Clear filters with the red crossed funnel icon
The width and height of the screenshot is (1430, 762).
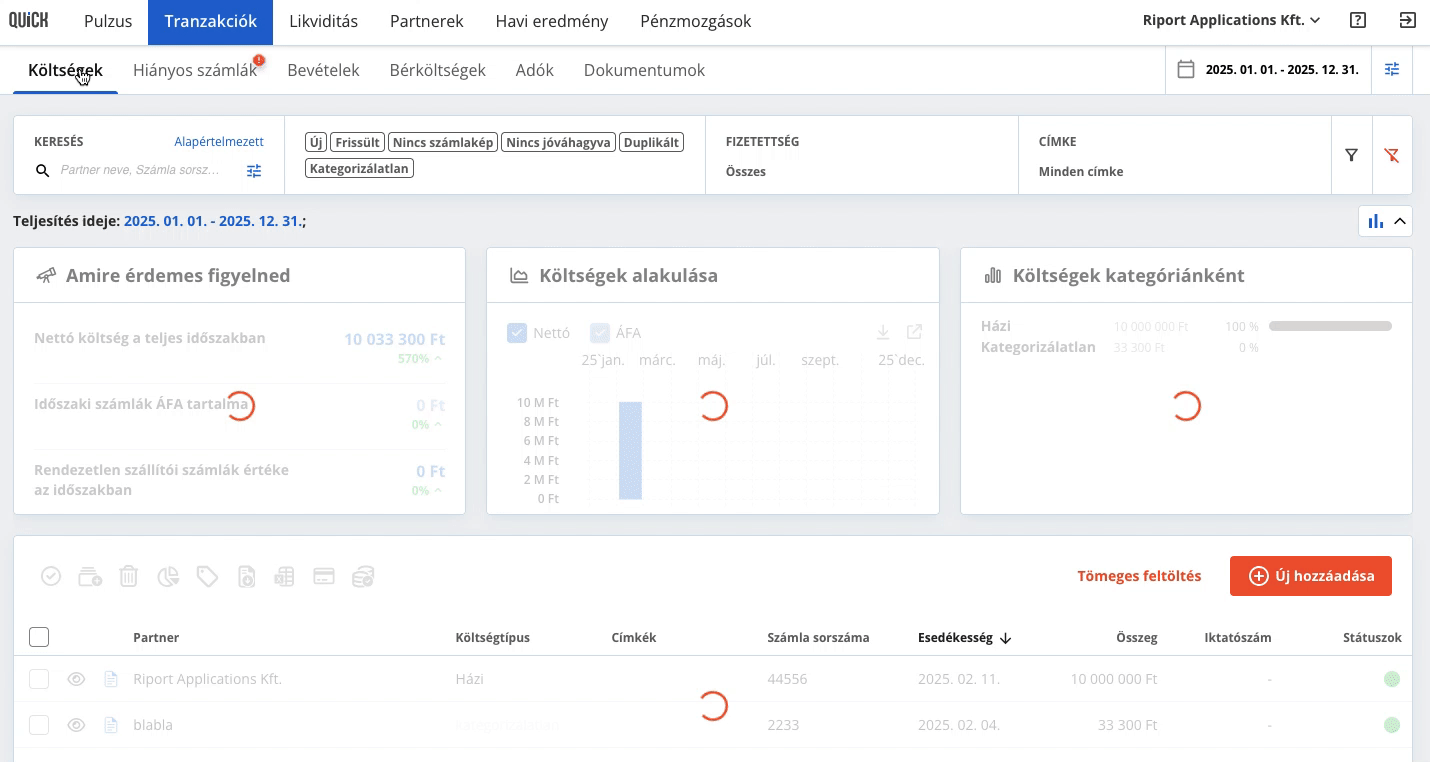coord(1392,155)
